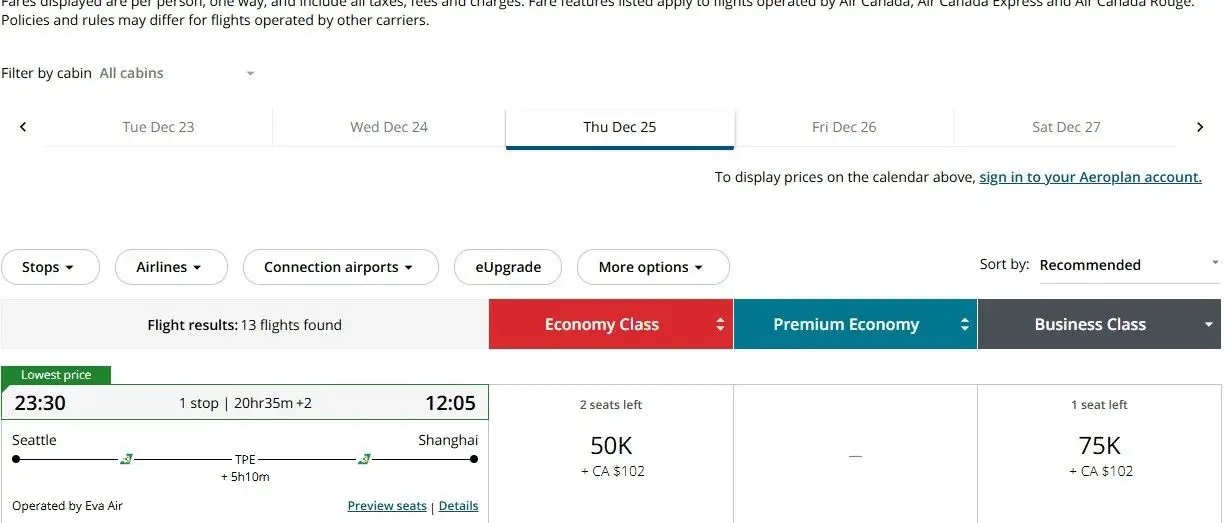
Task: Switch to Fri Dec 26 tab
Action: [844, 127]
